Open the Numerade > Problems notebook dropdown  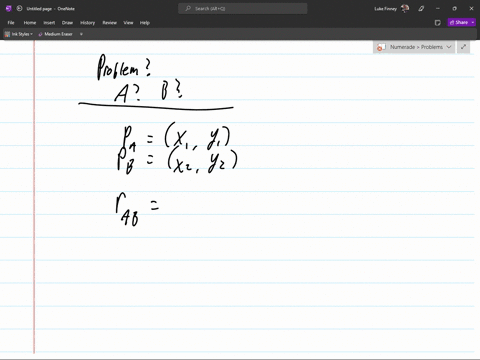(414, 47)
